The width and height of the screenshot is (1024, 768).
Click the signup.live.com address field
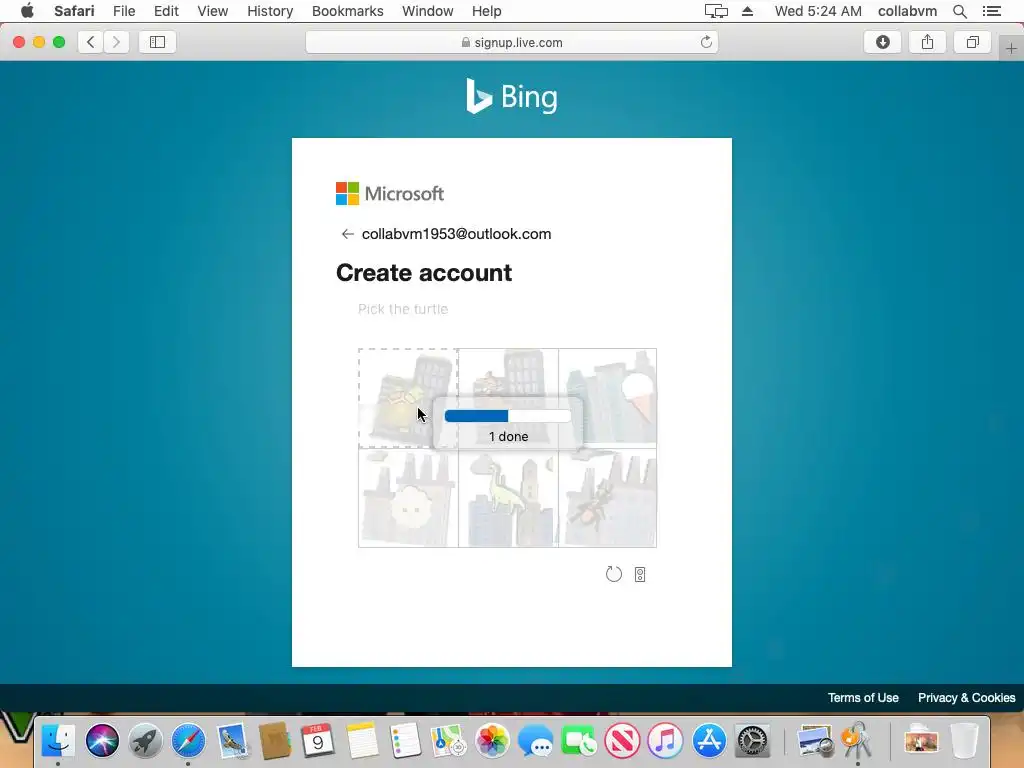tap(512, 42)
